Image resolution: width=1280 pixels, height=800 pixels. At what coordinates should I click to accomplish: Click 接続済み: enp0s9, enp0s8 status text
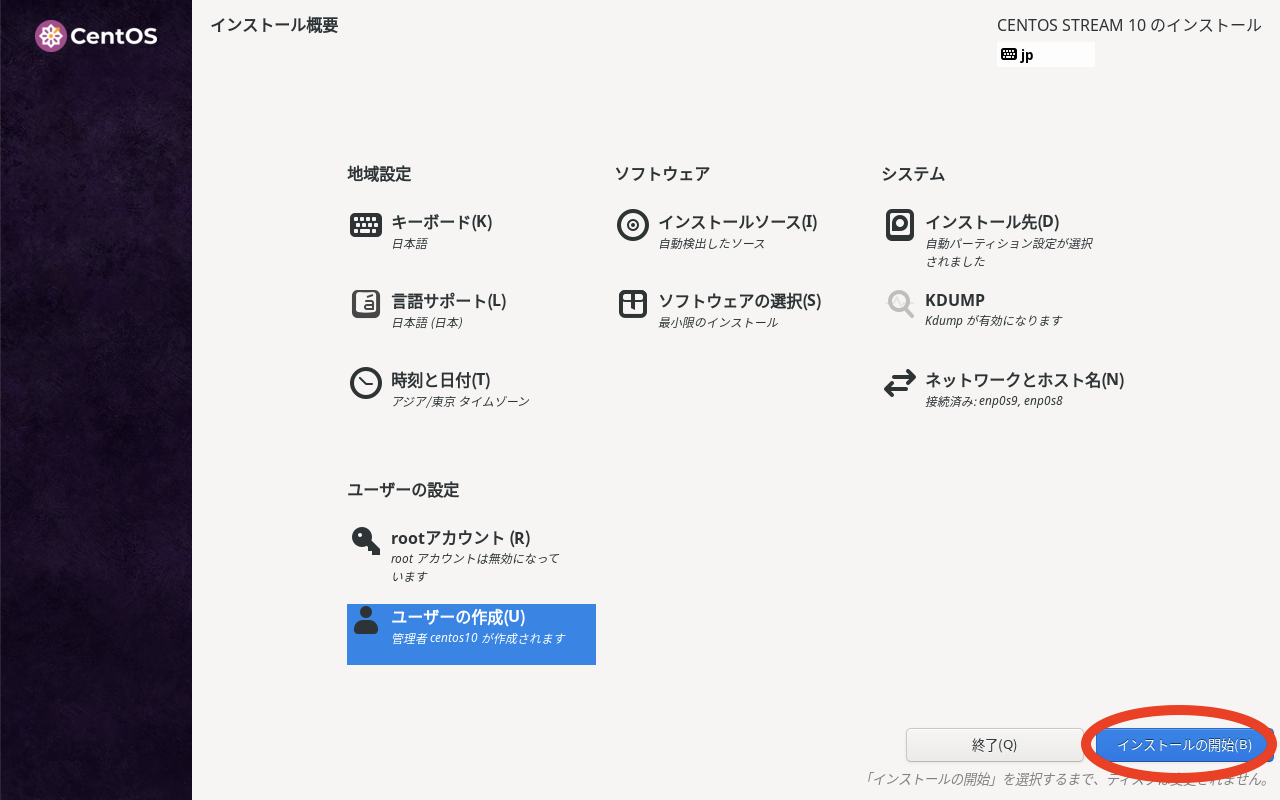[994, 401]
